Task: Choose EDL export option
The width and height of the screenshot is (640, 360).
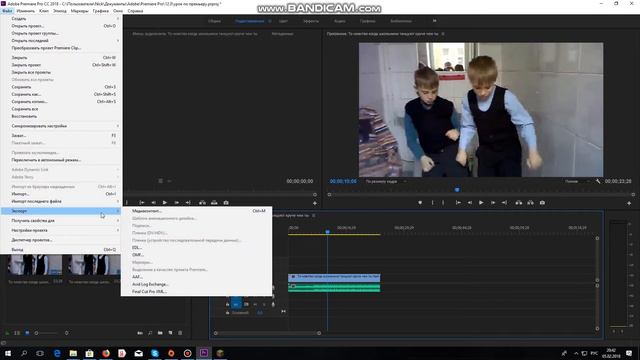Action: [196, 248]
